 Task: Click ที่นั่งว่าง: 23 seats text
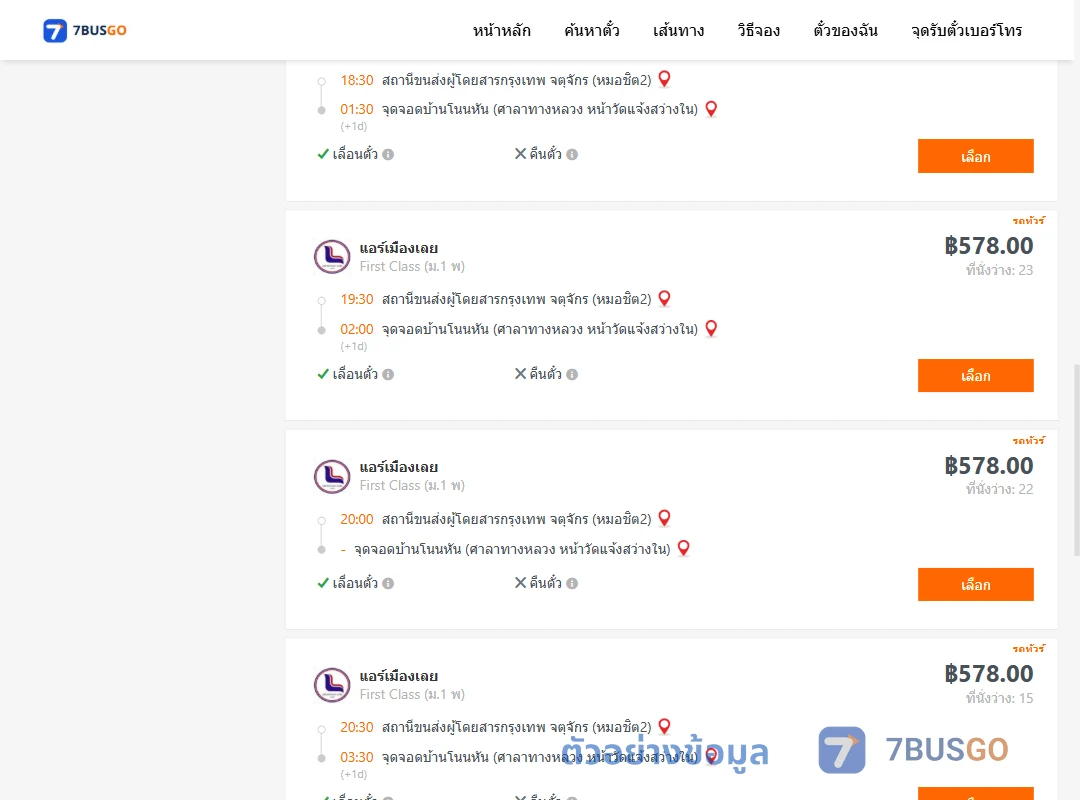[999, 270]
